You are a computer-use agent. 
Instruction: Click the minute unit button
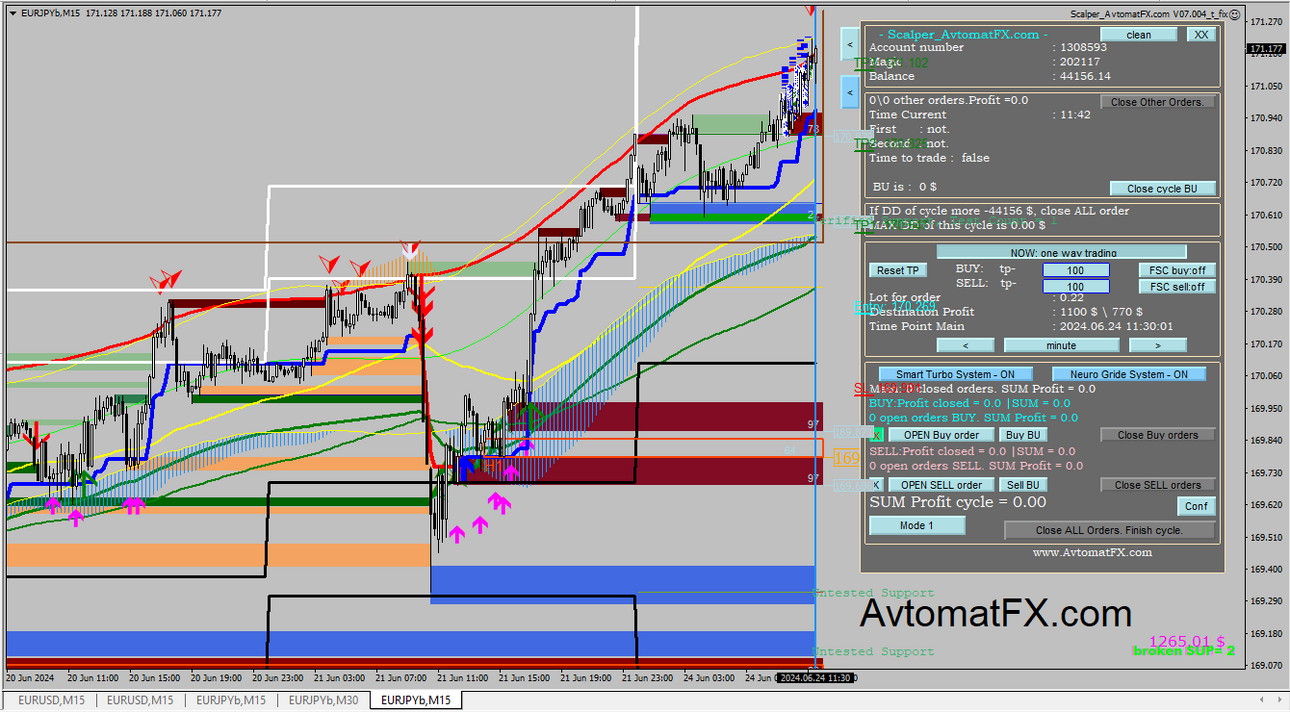pos(1061,345)
